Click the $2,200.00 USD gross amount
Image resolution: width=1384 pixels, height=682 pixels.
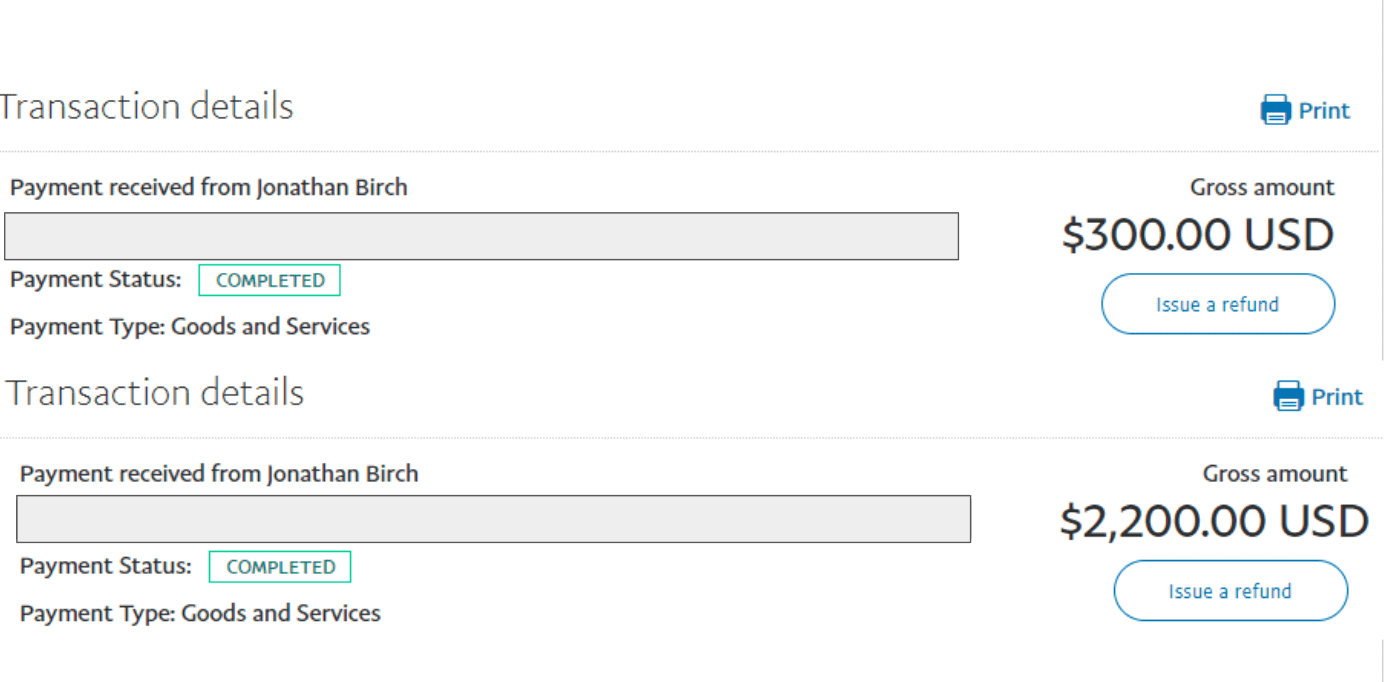(x=1213, y=521)
